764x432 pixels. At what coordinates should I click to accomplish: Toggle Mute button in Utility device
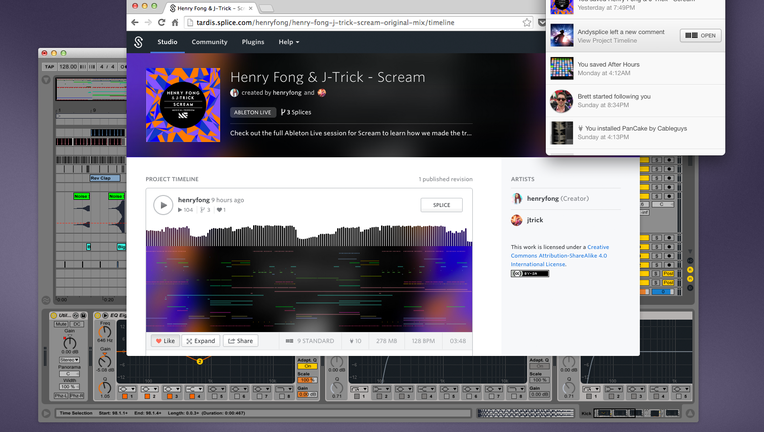61,324
